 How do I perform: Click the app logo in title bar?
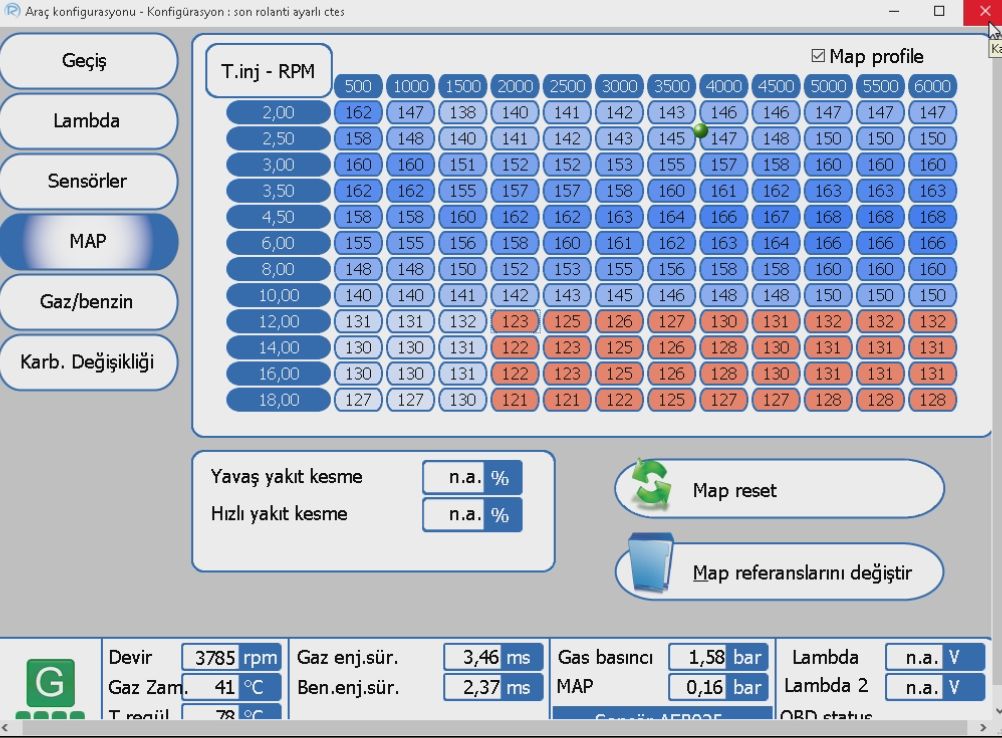pyautogui.click(x=11, y=10)
